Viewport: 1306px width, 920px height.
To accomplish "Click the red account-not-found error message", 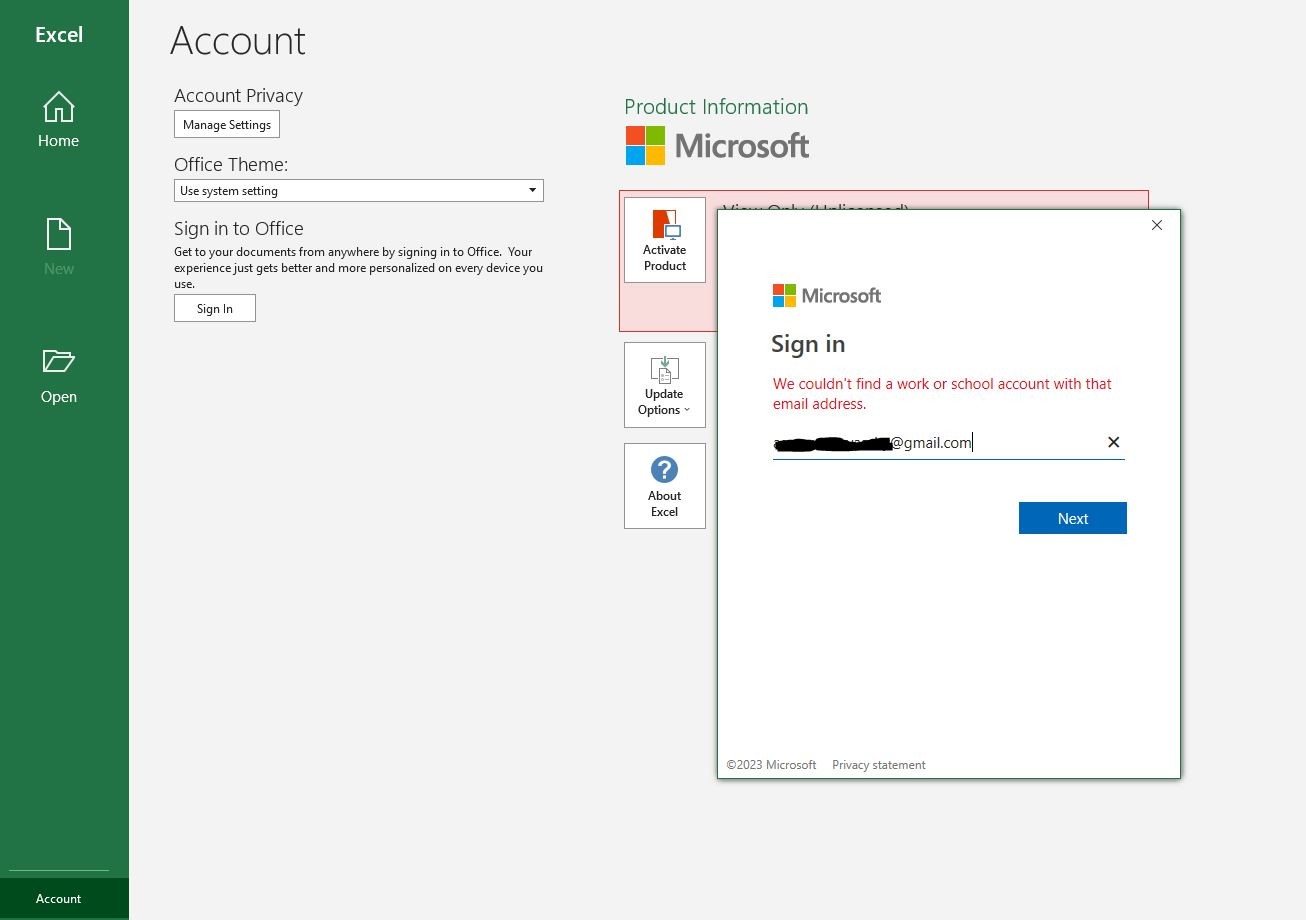I will click(942, 394).
